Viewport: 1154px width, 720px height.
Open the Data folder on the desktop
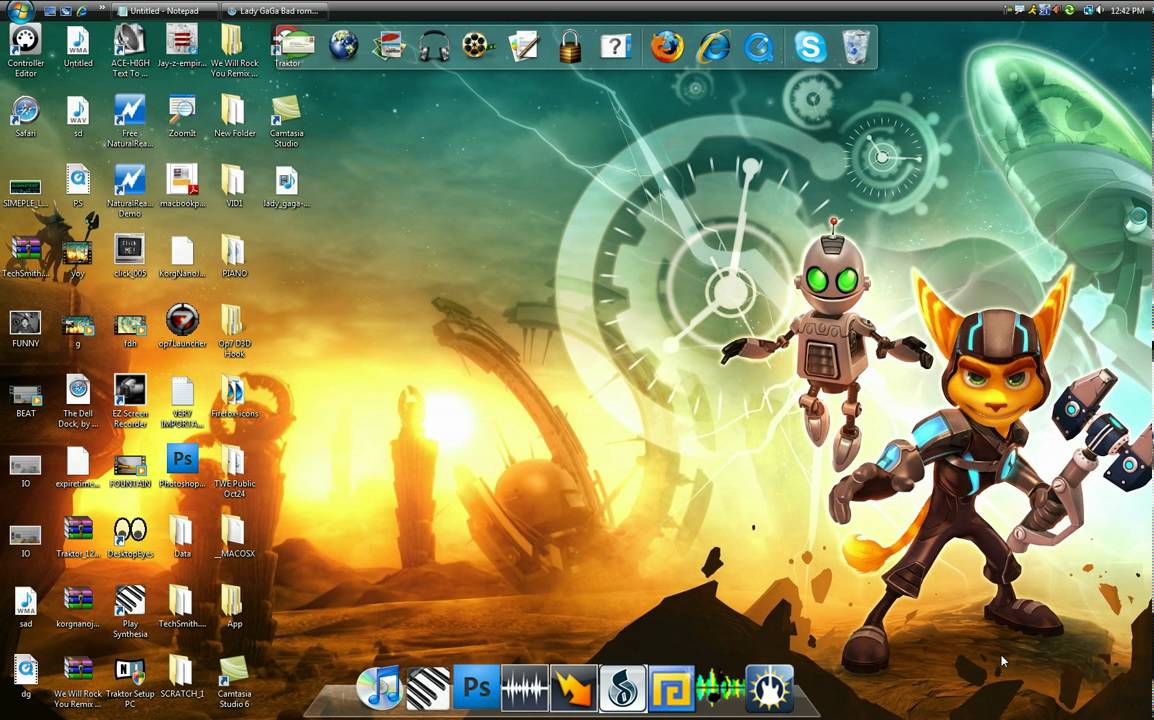pyautogui.click(x=182, y=536)
